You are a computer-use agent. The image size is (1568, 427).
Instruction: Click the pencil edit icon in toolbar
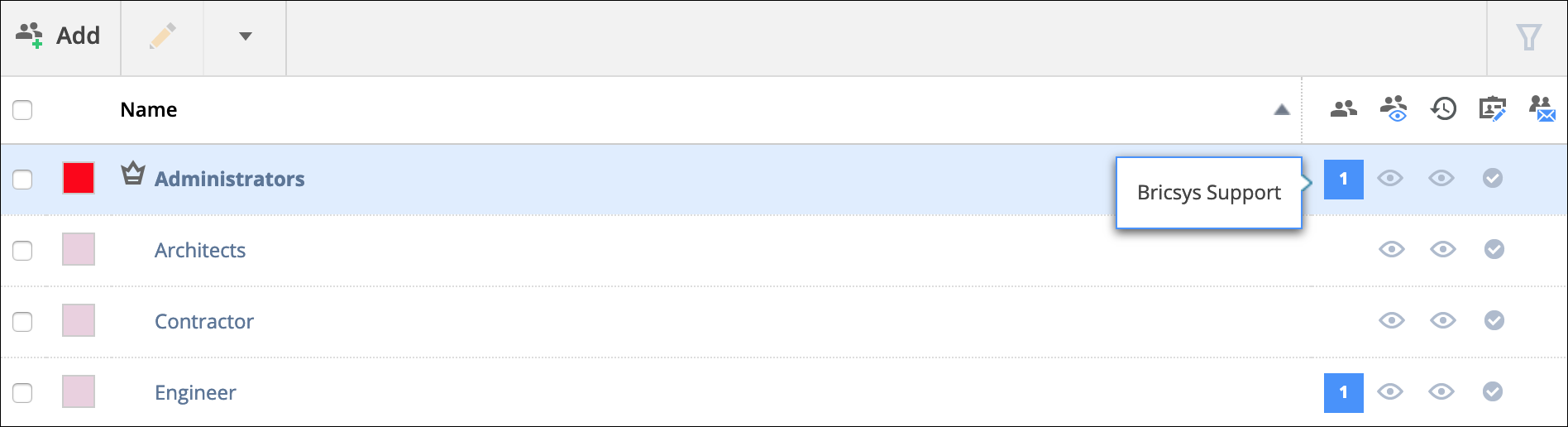[162, 36]
